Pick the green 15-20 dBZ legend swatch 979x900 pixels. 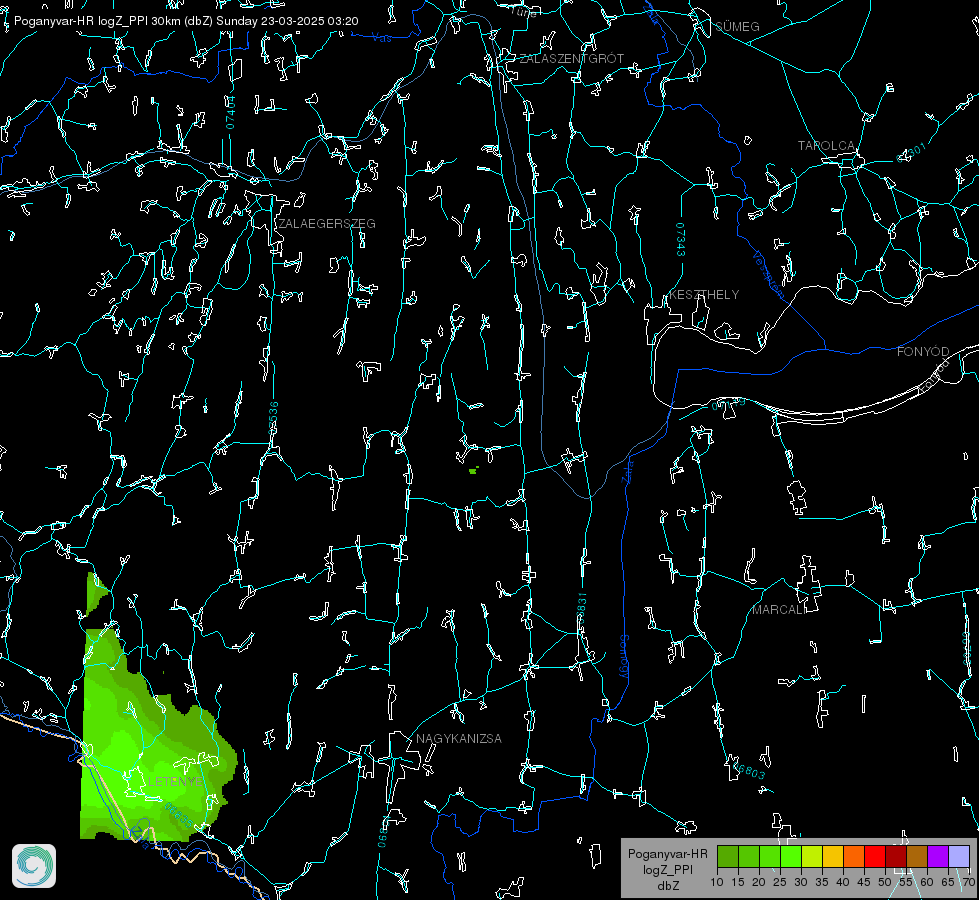tap(749, 856)
